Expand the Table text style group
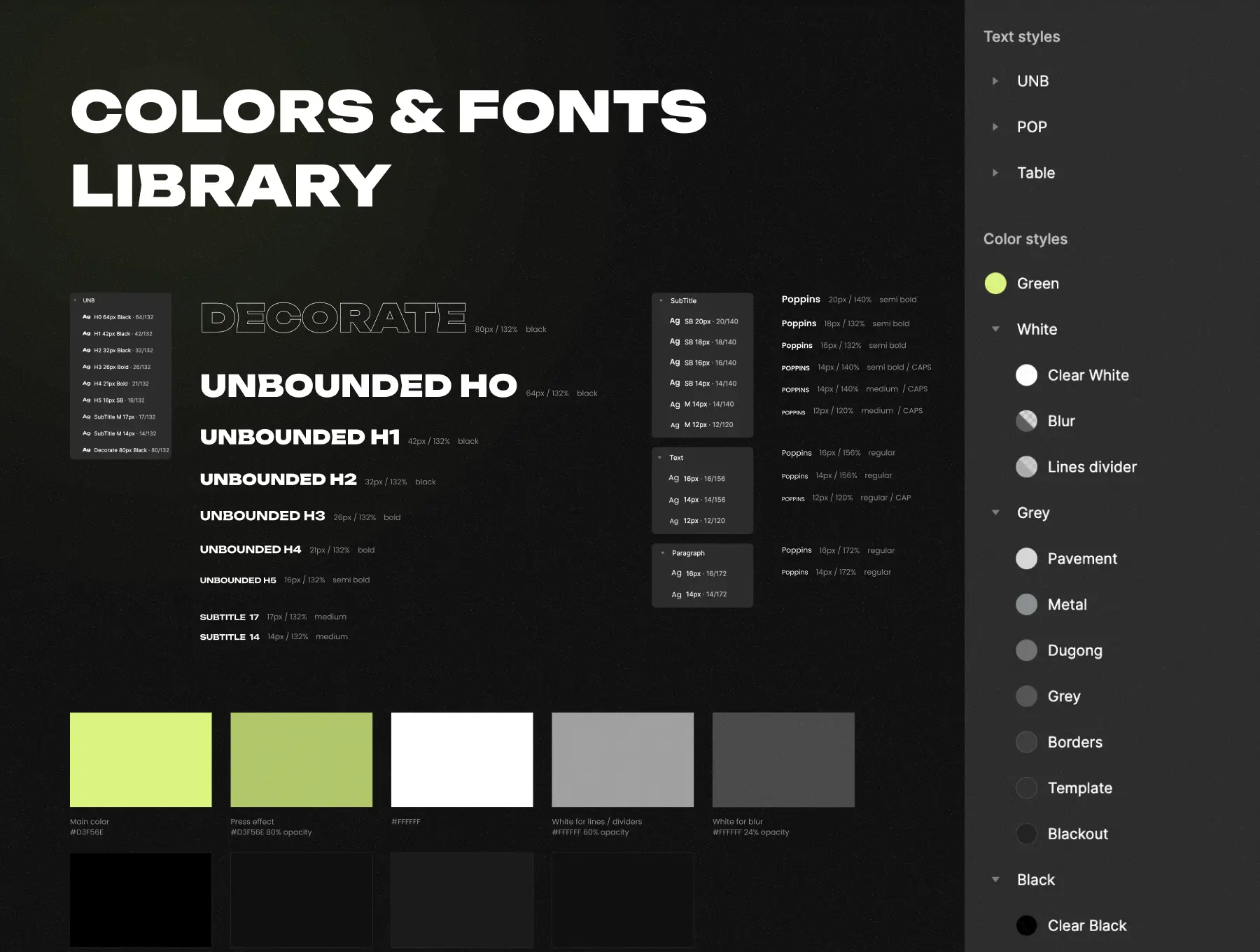Screen dimensions: 1260x952 tap(995, 173)
